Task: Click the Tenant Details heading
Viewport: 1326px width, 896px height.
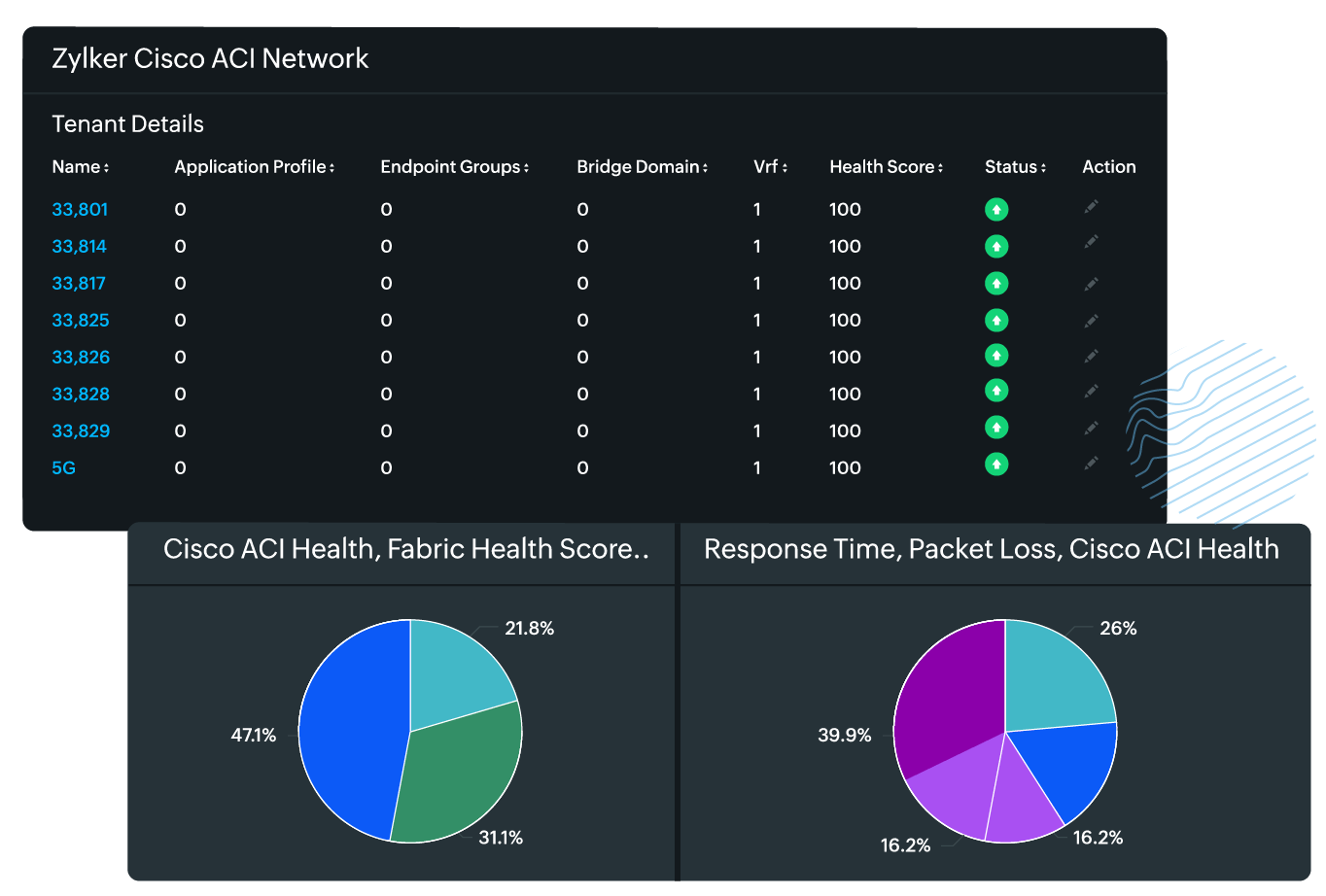Action: pos(127,124)
